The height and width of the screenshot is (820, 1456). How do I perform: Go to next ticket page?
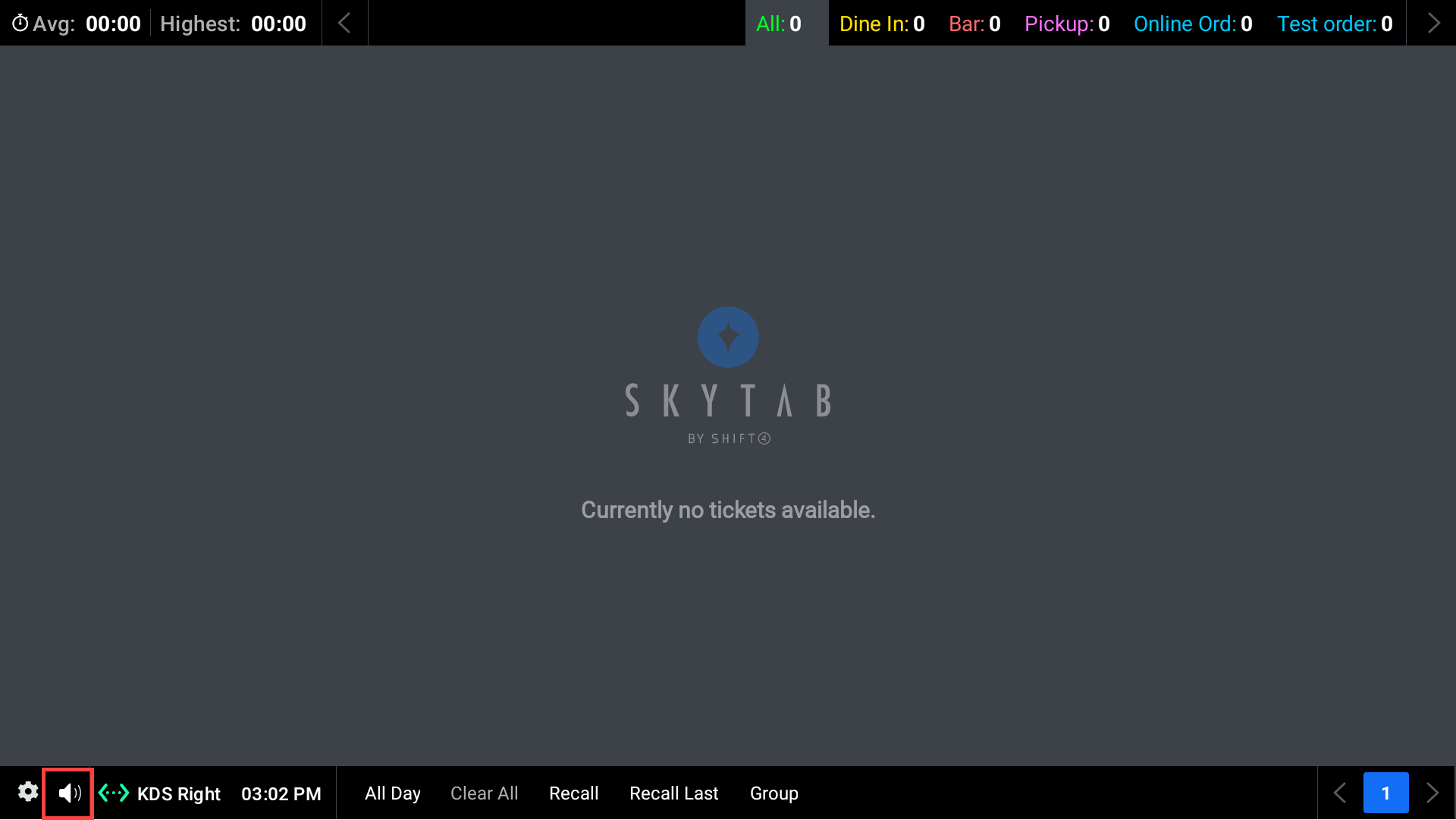[x=1432, y=793]
